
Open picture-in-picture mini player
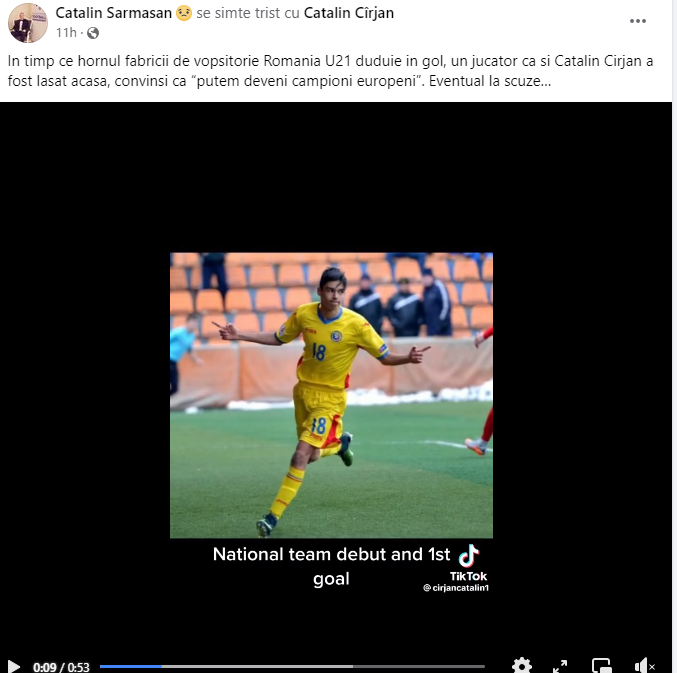[601, 666]
